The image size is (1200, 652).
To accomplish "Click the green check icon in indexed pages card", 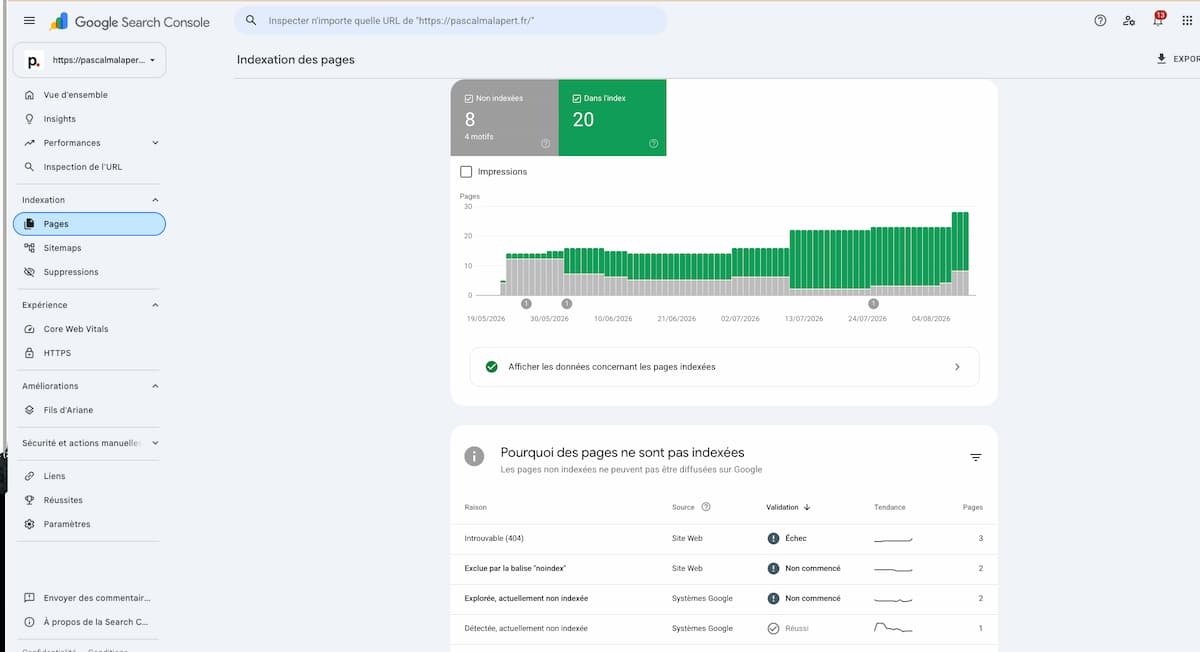I will [491, 367].
